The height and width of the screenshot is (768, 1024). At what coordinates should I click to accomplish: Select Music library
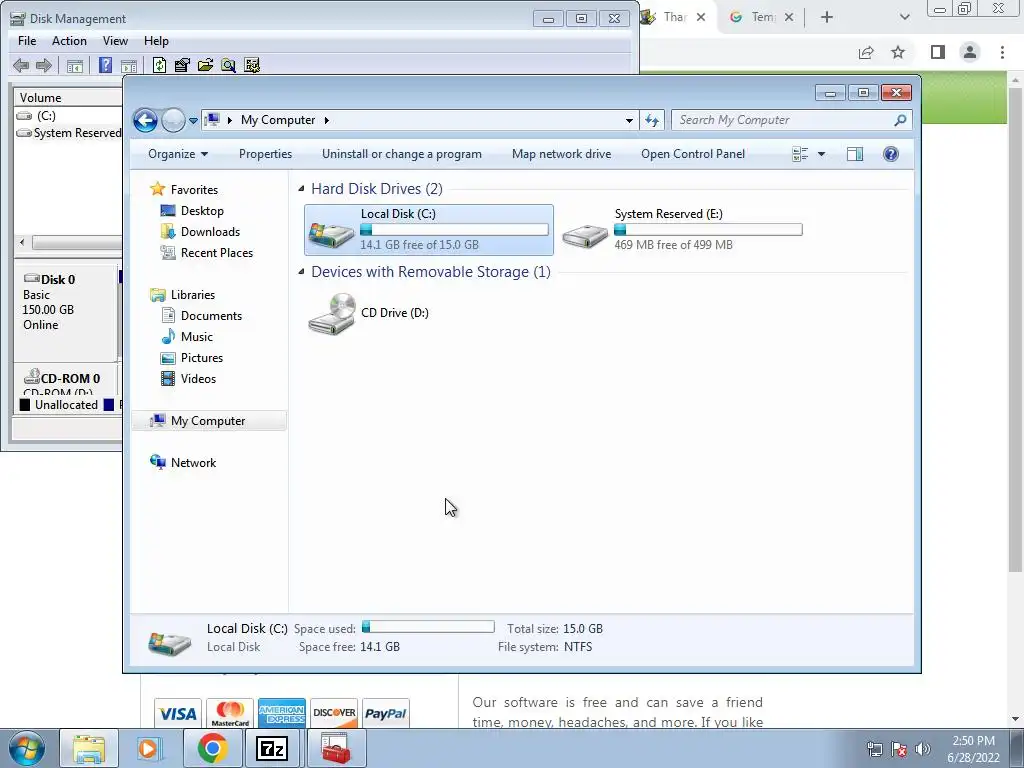click(197, 337)
